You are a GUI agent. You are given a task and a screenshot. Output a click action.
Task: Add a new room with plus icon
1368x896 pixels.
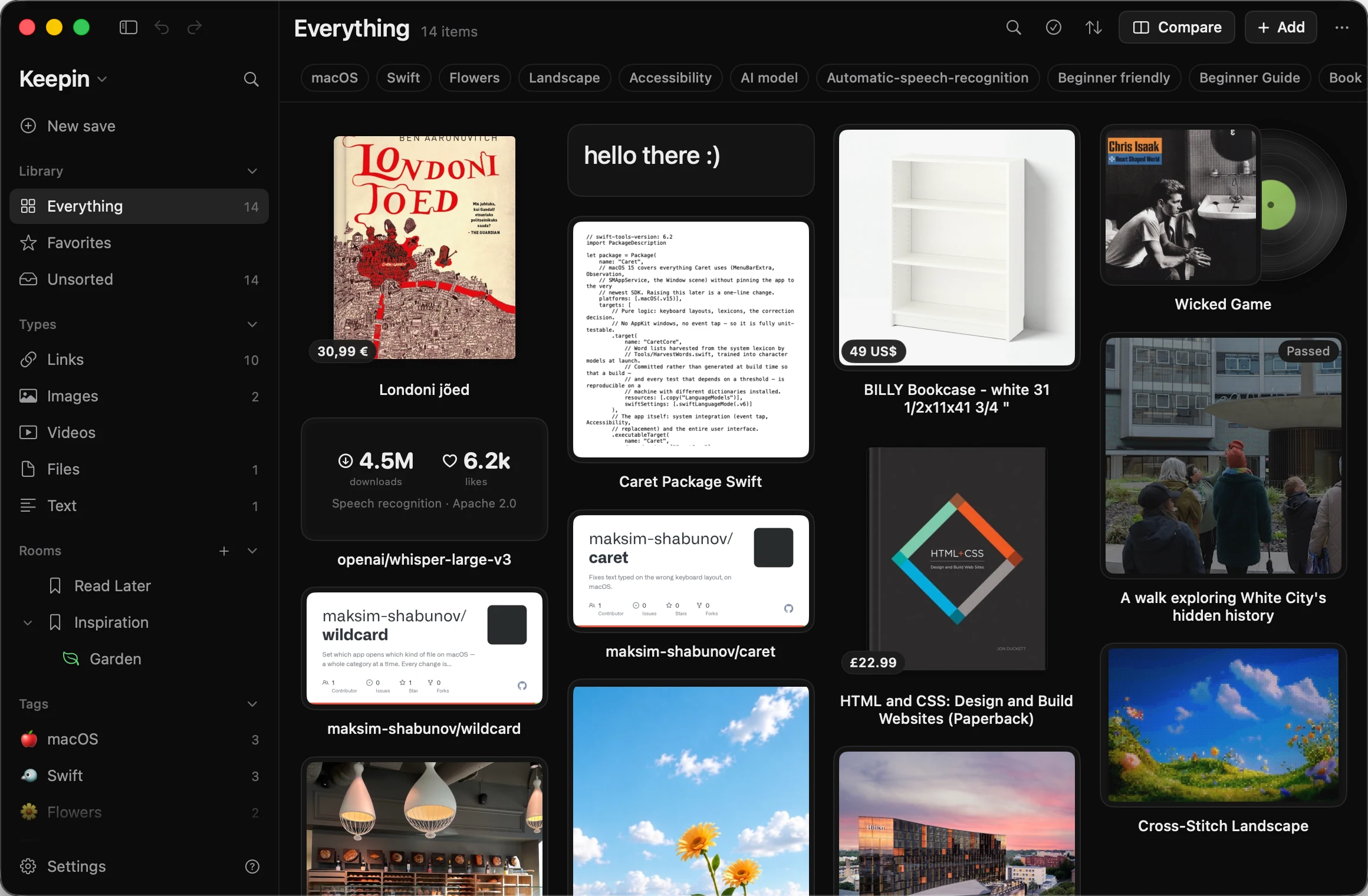pos(224,551)
